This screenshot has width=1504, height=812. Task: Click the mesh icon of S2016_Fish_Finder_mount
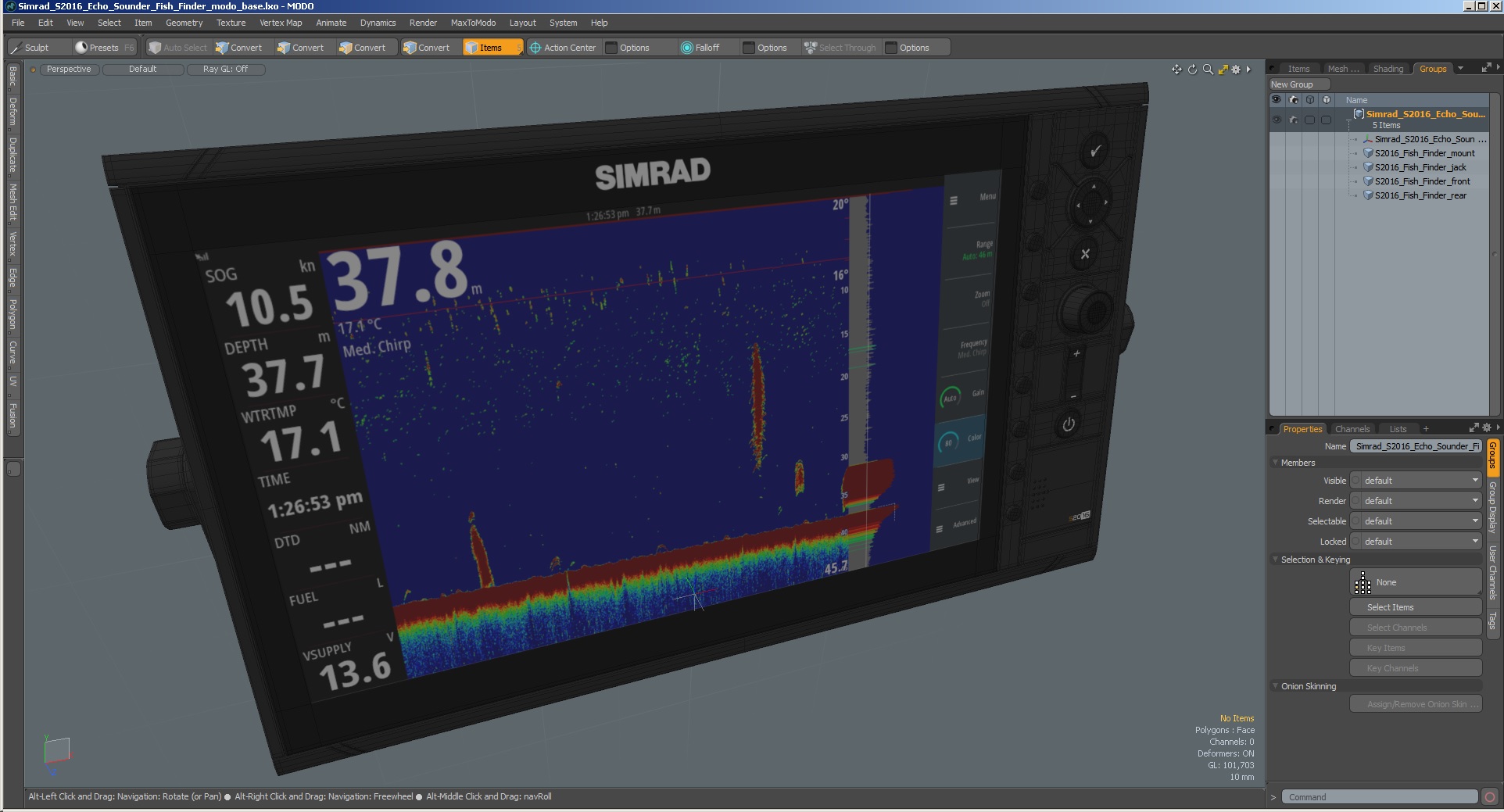tap(1369, 153)
